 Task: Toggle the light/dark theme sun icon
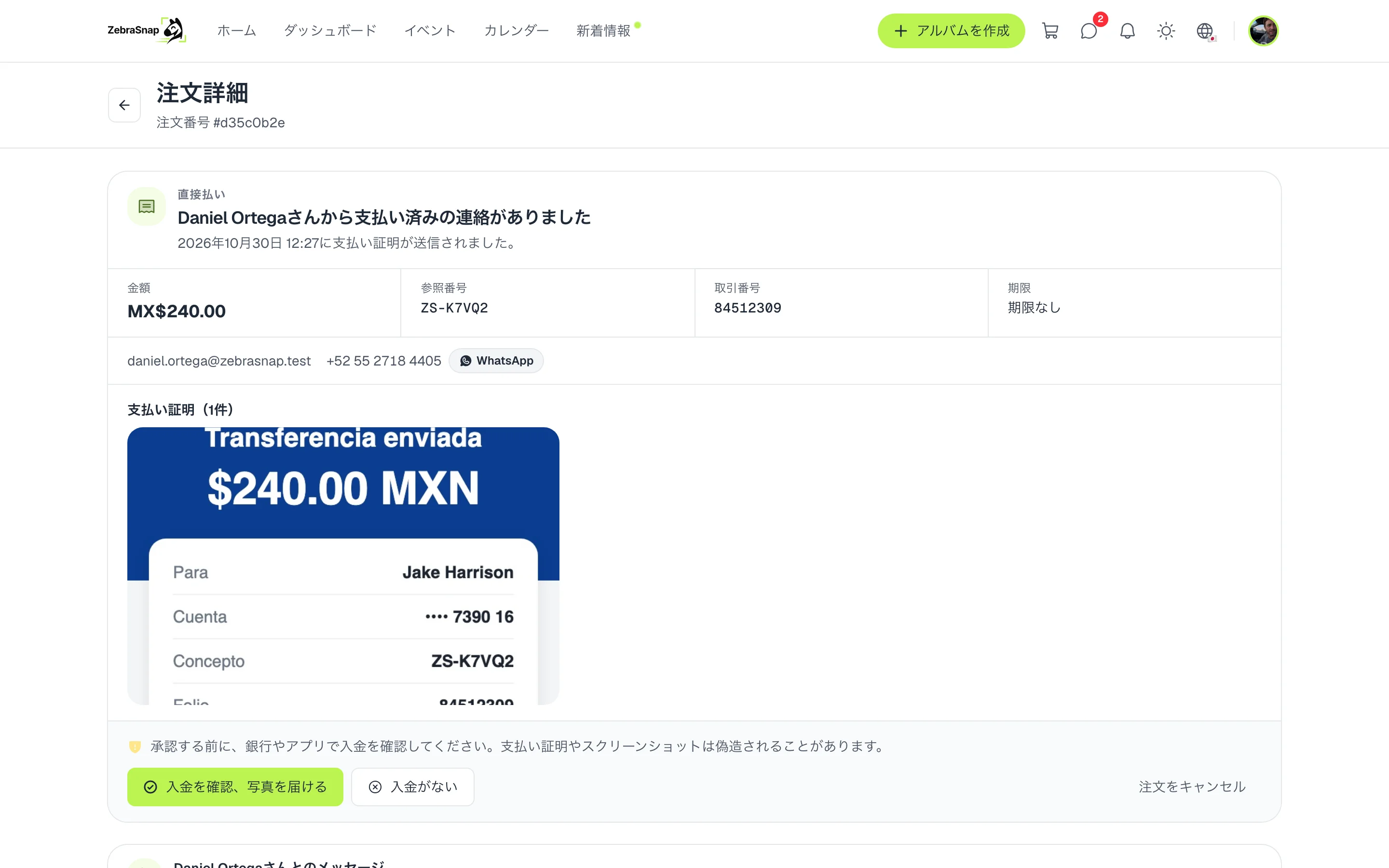click(1166, 31)
